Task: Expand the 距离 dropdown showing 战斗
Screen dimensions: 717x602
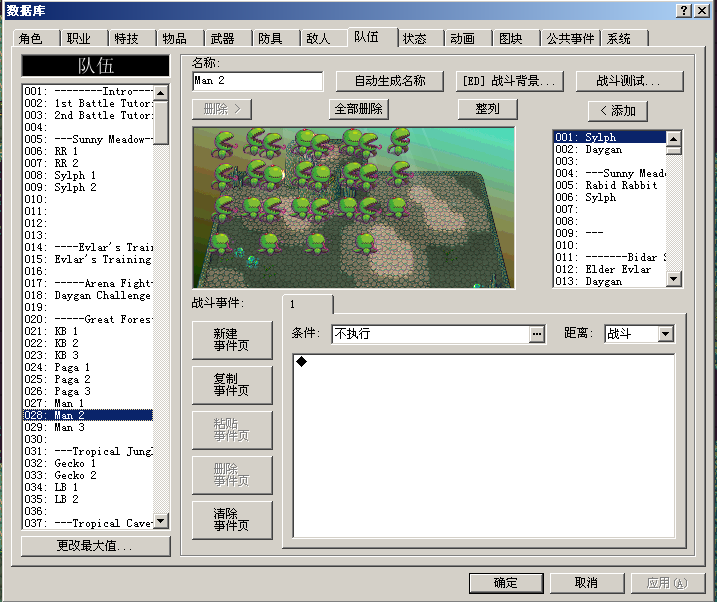Action: pos(665,334)
